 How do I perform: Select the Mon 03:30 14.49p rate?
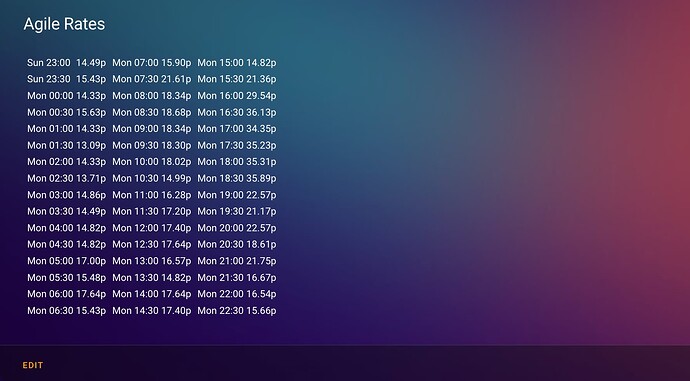[x=66, y=212]
